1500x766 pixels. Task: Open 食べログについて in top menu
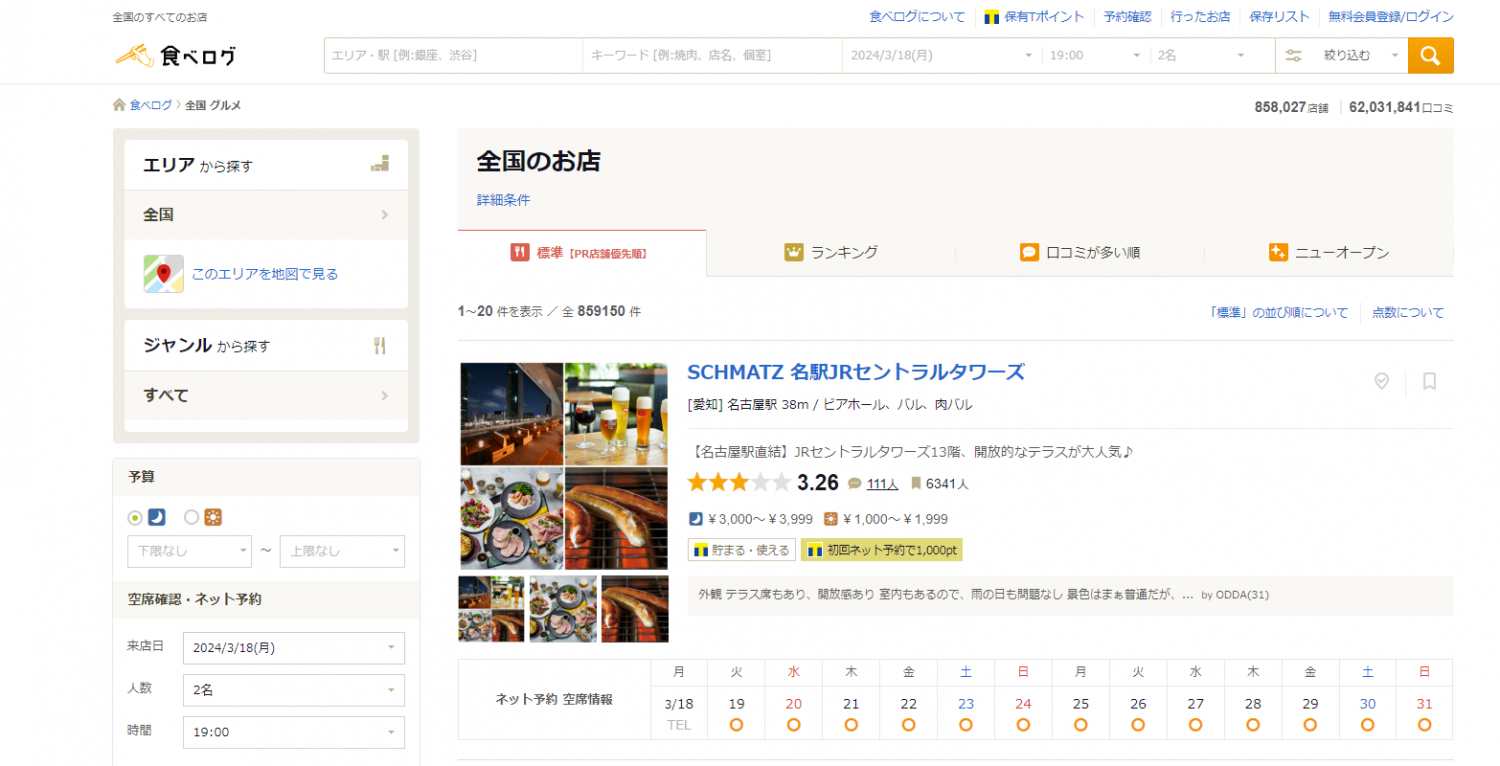[x=917, y=17]
